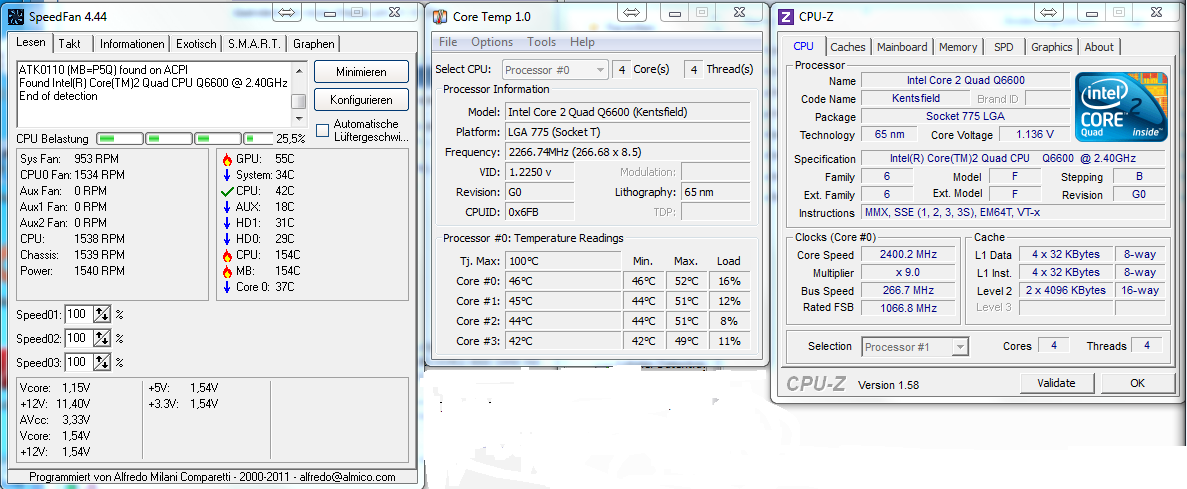Open Core Temp File menu
The height and width of the screenshot is (489, 1187).
[x=447, y=42]
